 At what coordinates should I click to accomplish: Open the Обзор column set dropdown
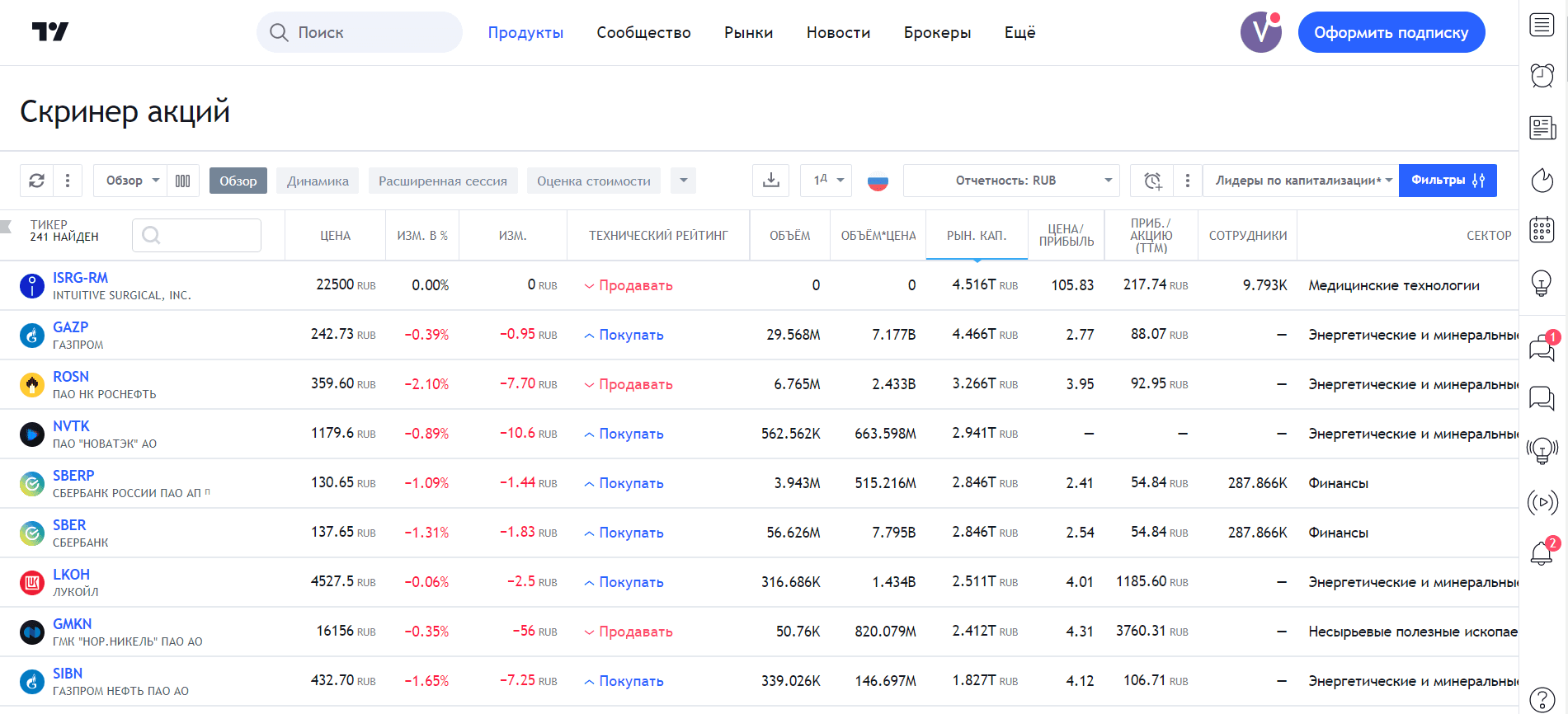click(x=130, y=181)
